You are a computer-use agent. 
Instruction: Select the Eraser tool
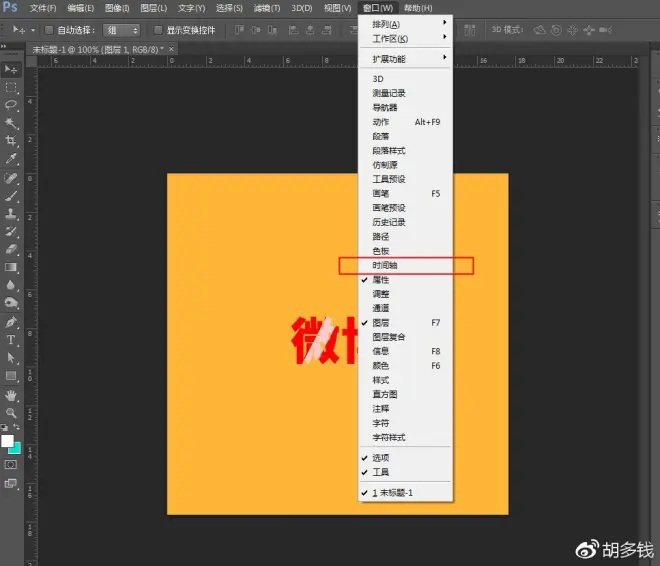11,249
